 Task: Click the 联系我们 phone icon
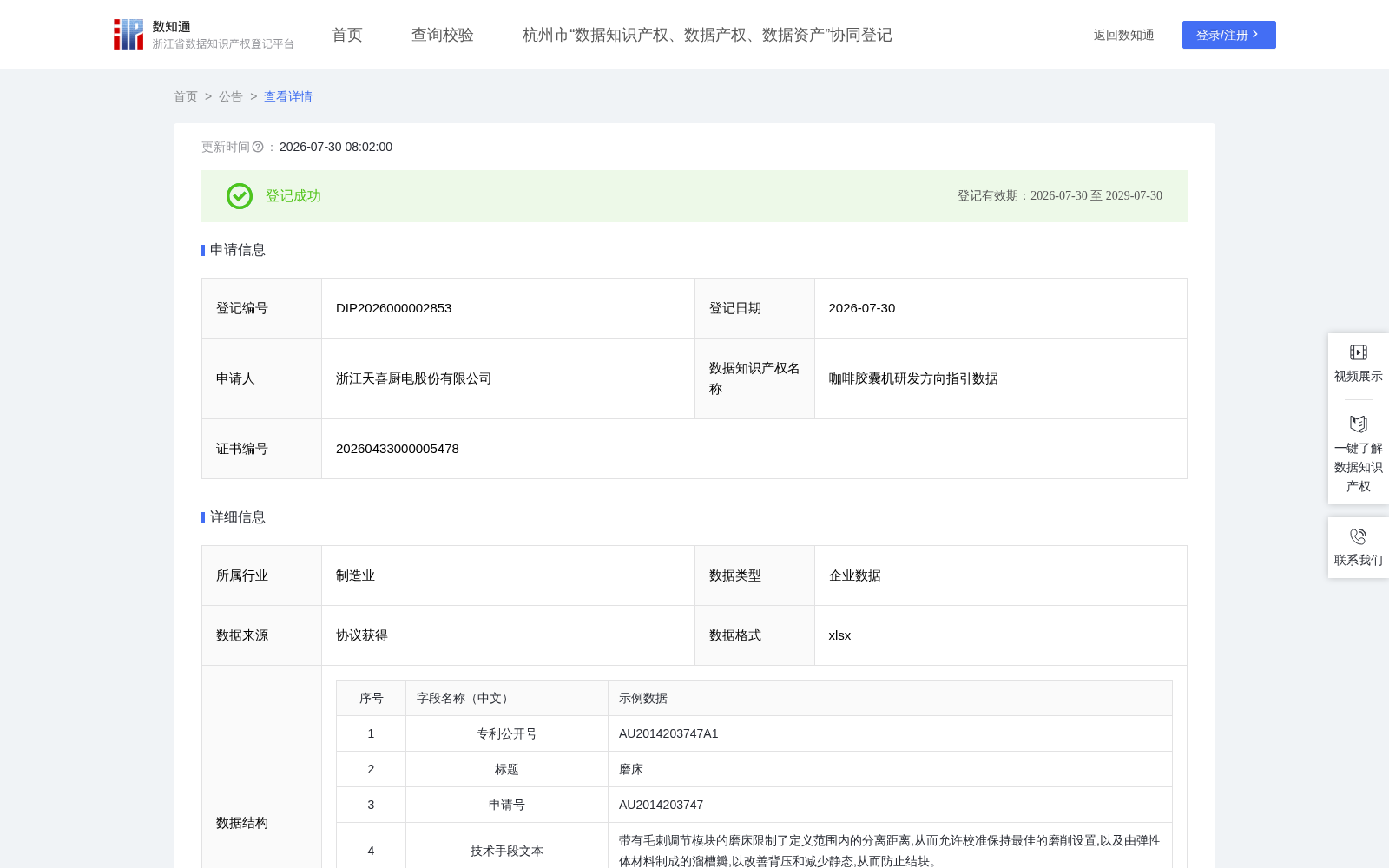tap(1359, 536)
